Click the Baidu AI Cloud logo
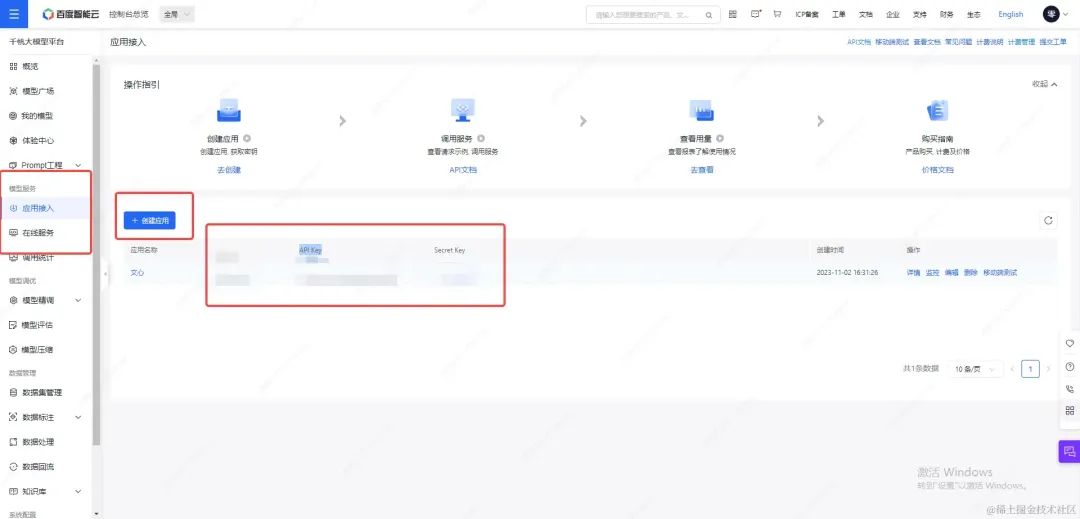The width and height of the screenshot is (1080, 519). [x=70, y=14]
